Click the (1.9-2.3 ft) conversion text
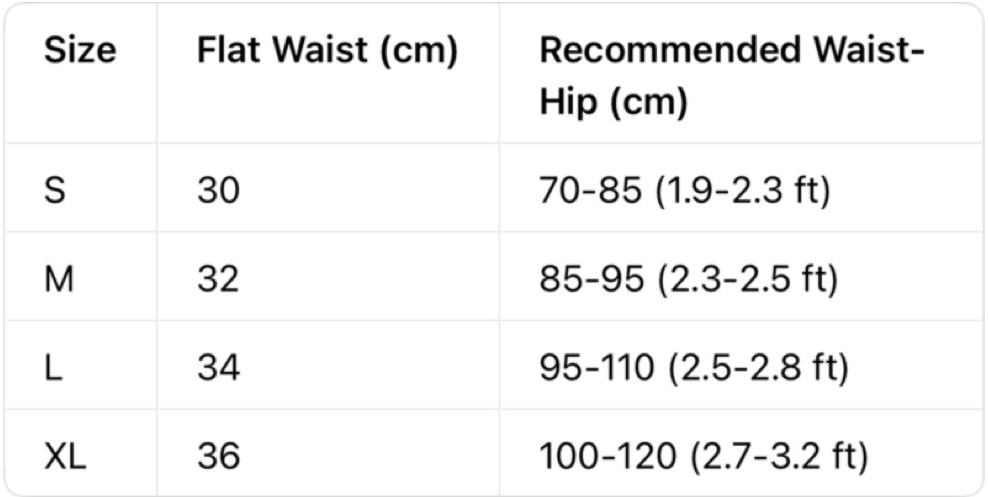This screenshot has height=497, width=988. coord(742,190)
